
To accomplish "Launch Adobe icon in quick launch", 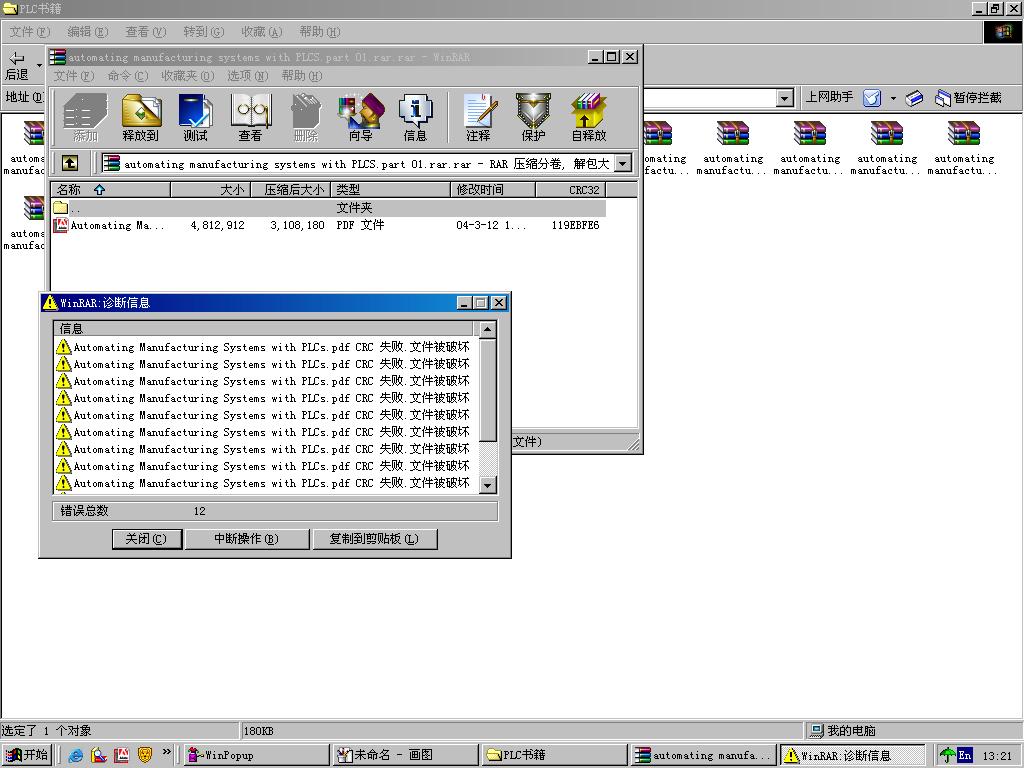I will point(121,755).
